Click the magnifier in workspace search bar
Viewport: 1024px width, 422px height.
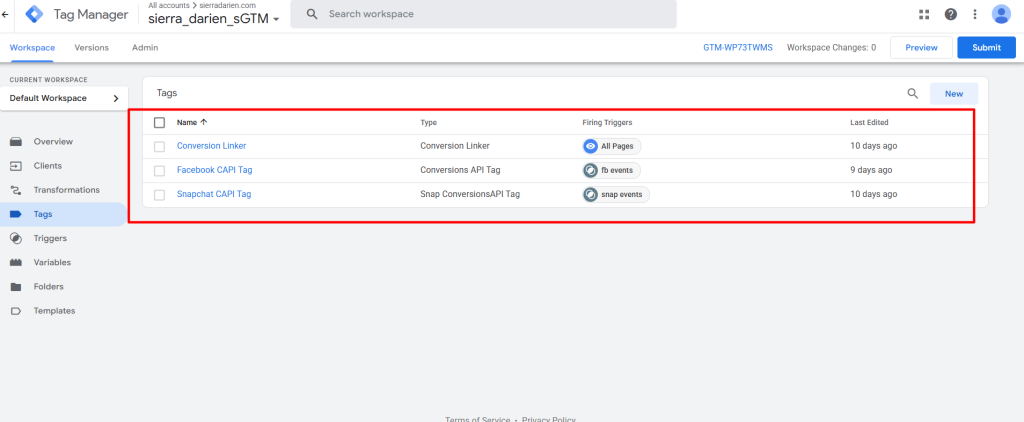[x=312, y=14]
